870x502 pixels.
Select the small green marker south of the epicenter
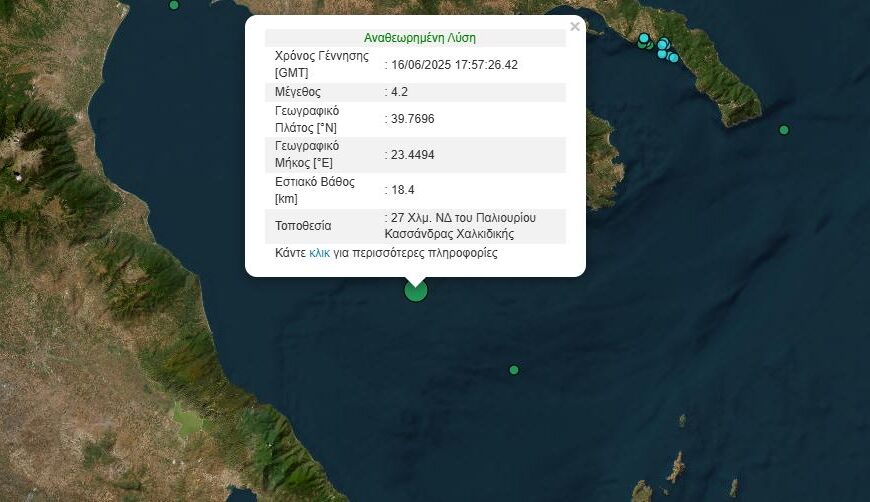[514, 370]
